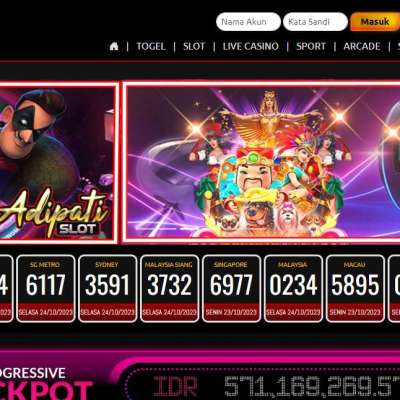Click the Kata Sandi password field
The height and width of the screenshot is (400, 400).
click(315, 22)
